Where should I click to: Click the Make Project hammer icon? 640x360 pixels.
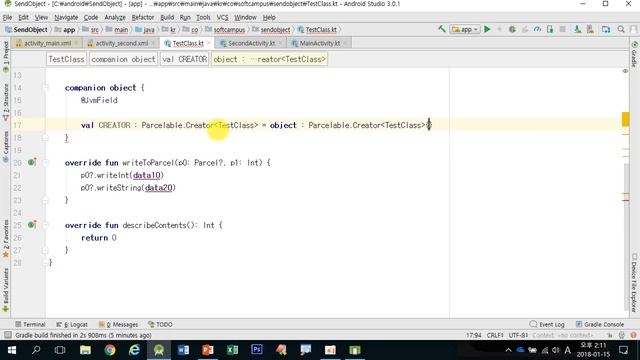pos(442,29)
